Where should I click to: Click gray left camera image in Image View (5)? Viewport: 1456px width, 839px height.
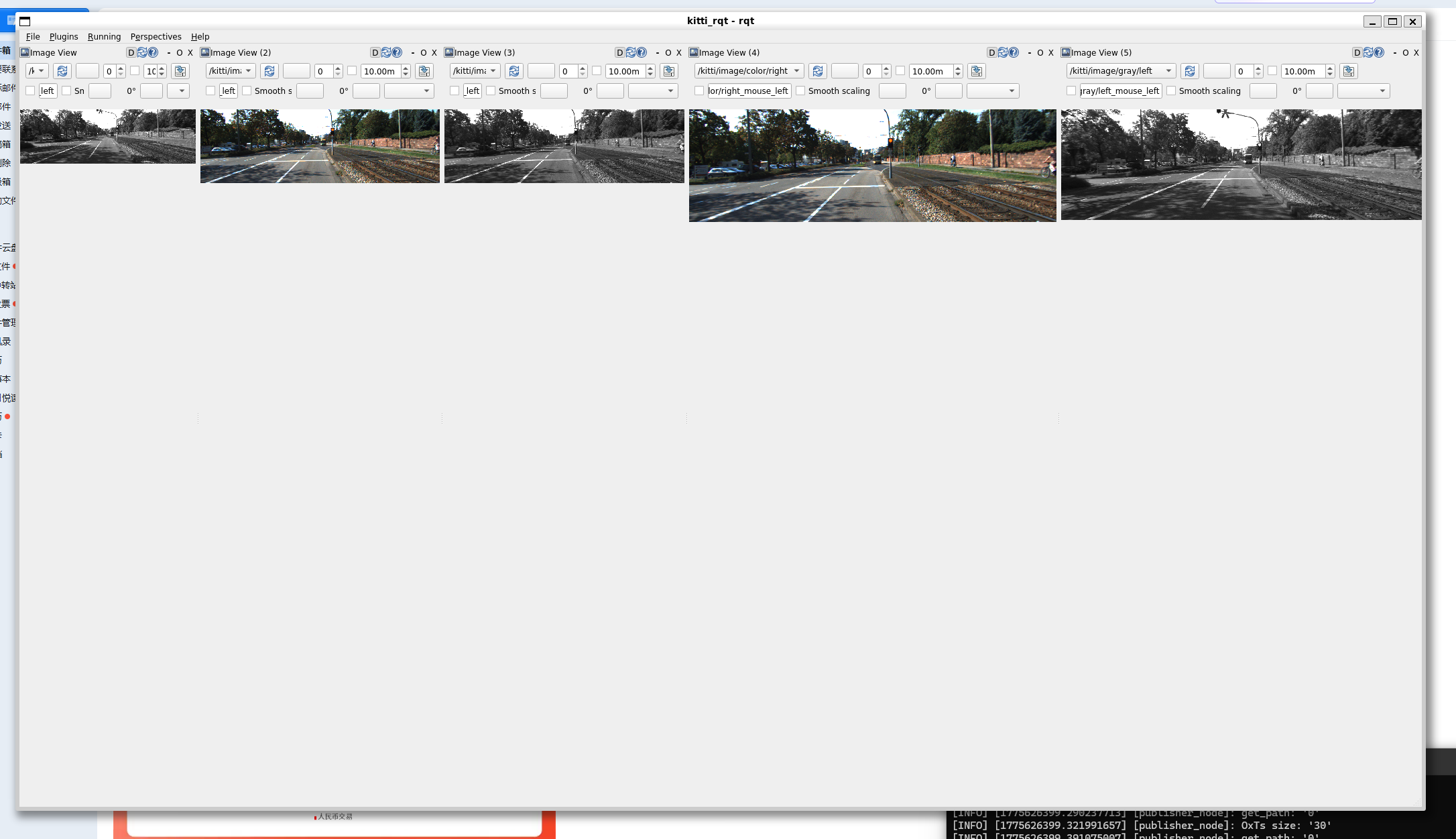1241,164
